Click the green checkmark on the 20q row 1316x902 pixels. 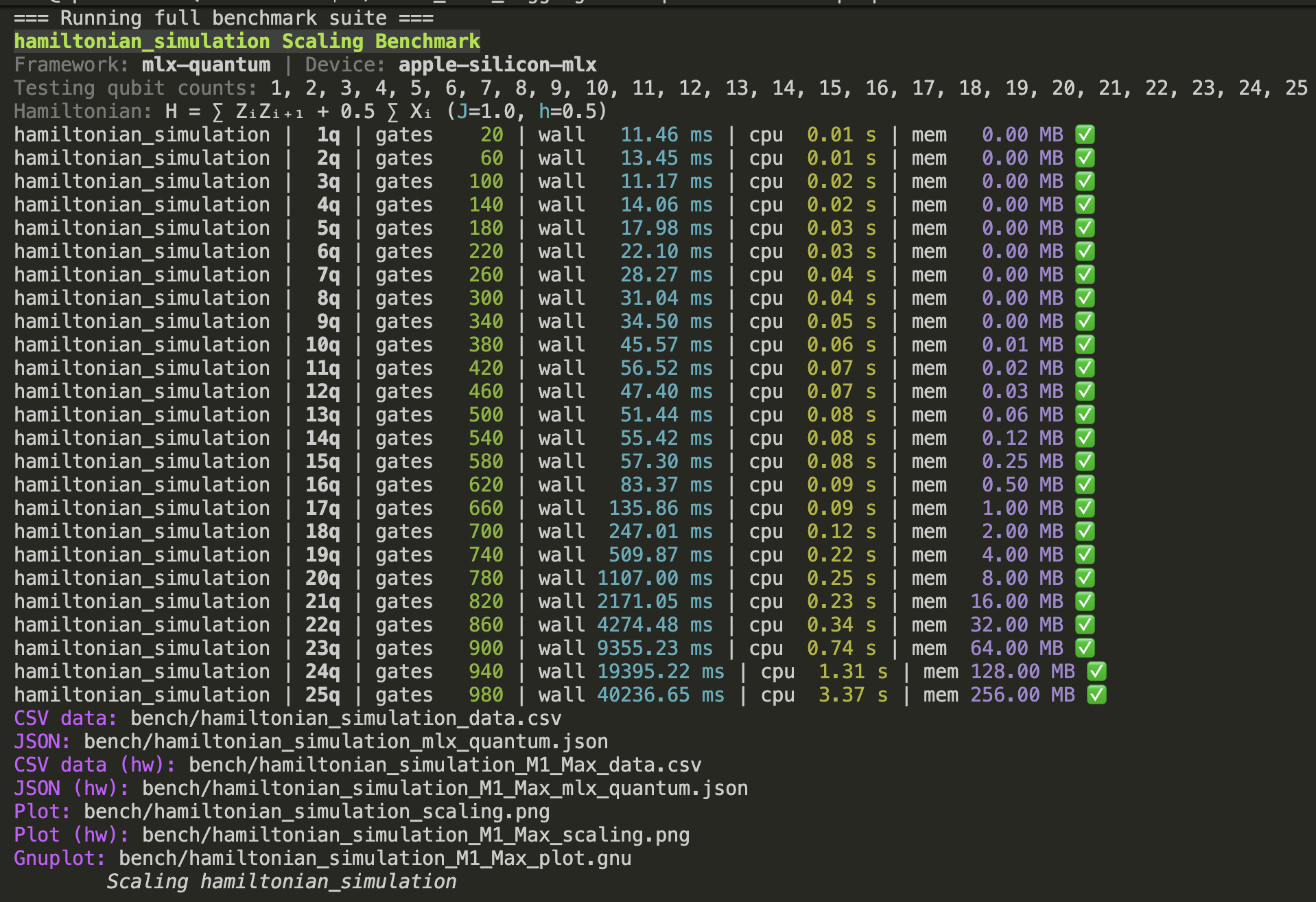point(1085,578)
